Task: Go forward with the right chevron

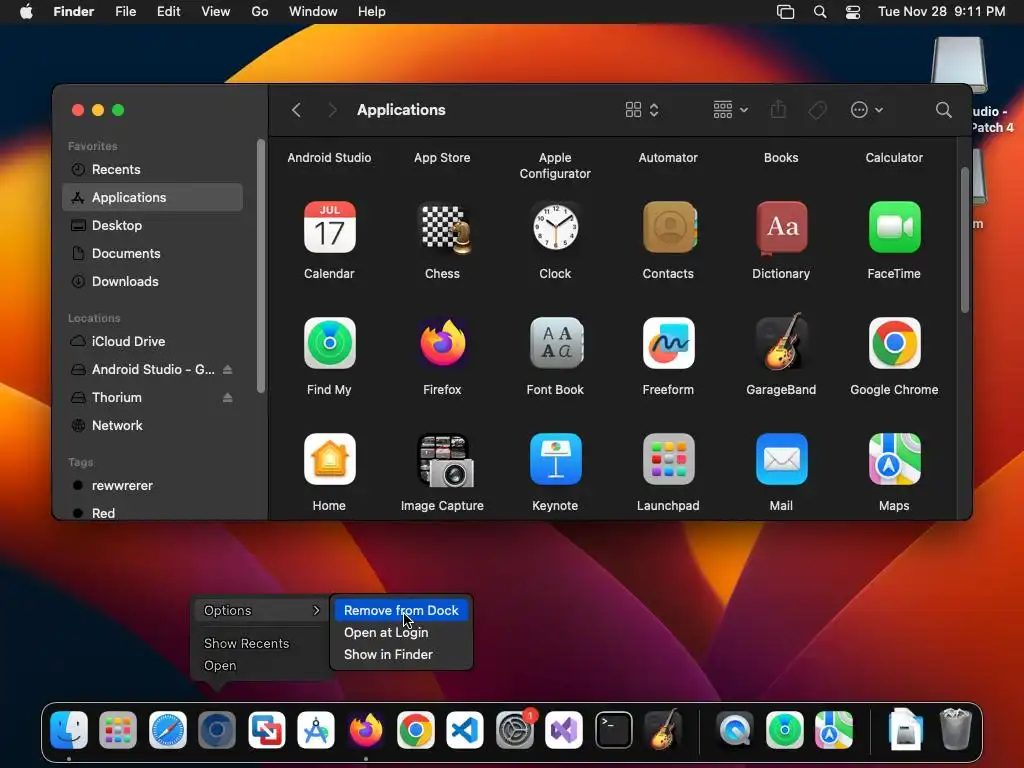Action: (x=332, y=110)
